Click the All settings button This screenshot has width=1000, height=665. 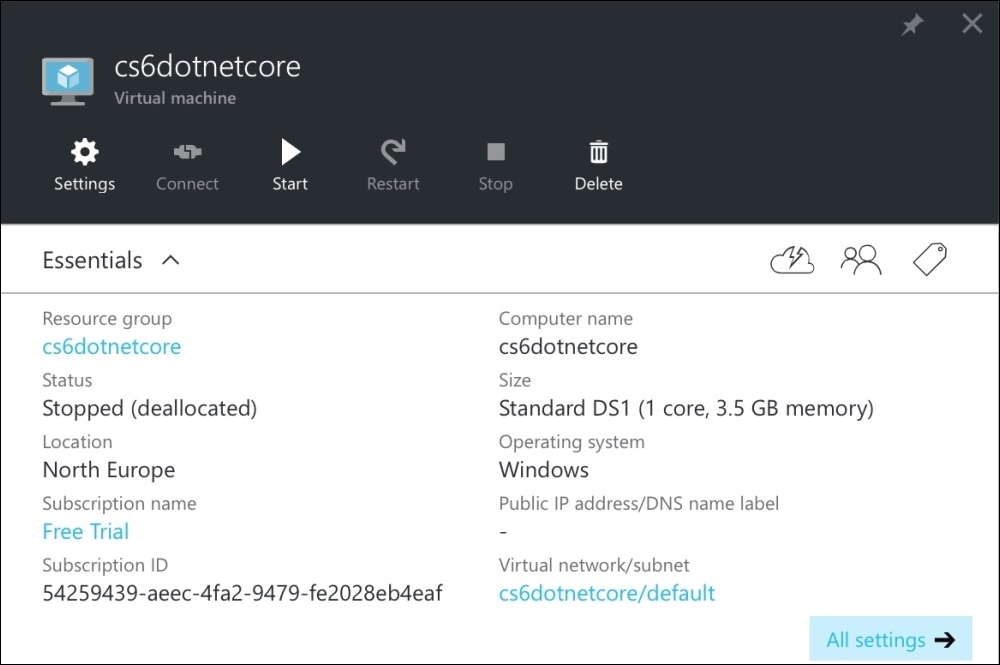click(890, 639)
